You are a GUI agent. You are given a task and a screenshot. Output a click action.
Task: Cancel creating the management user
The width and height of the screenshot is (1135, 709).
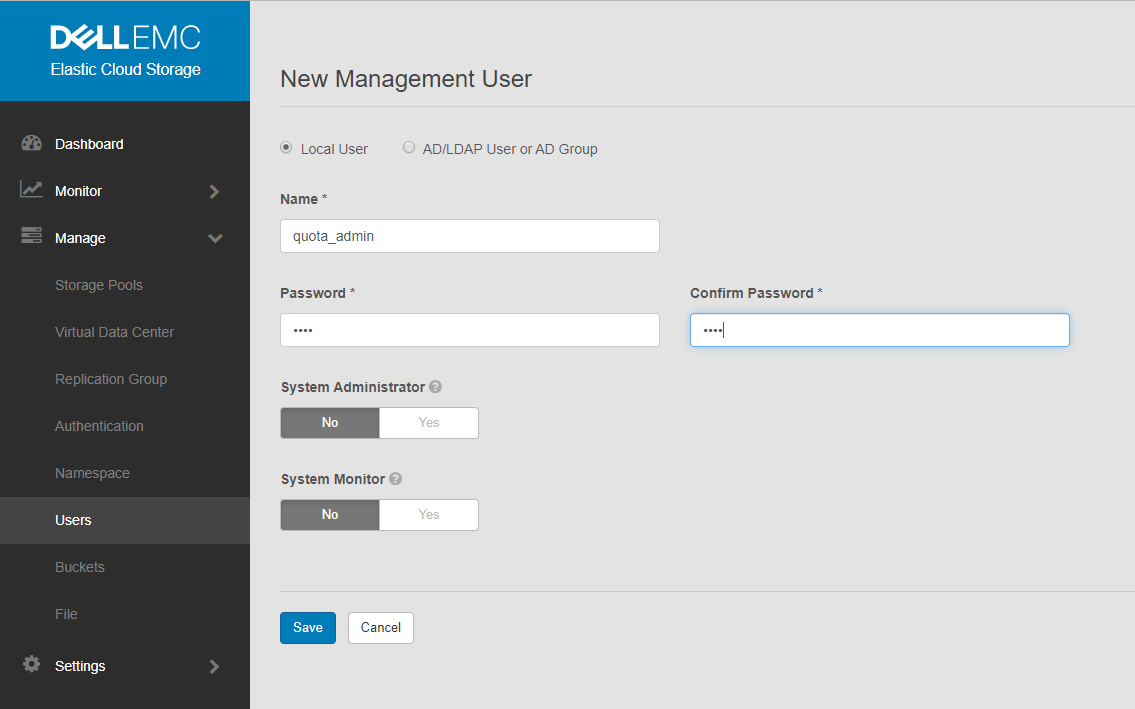380,627
